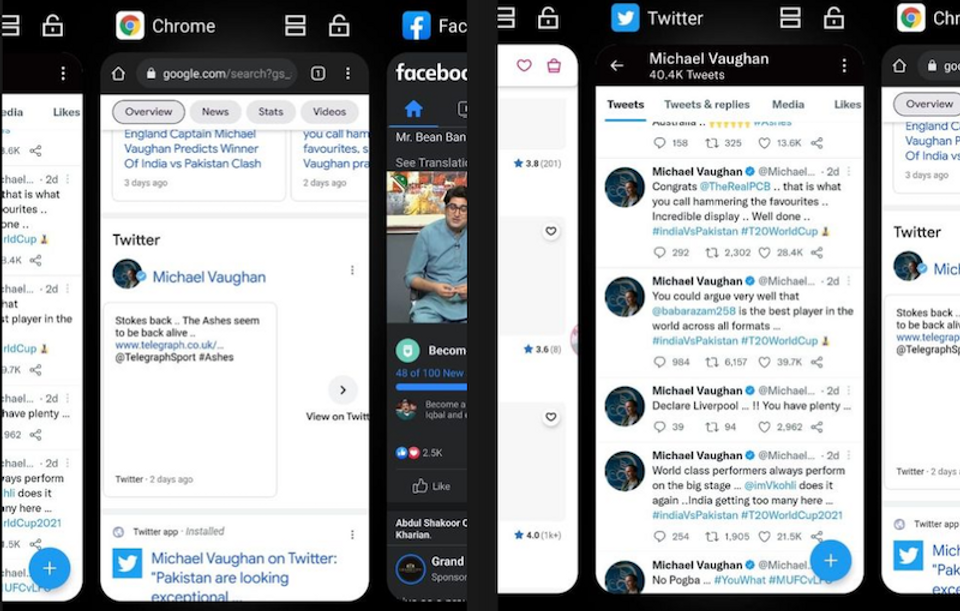This screenshot has height=611, width=960.
Task: Favorite the product rated 4.0 with heart icon
Action: click(x=551, y=418)
